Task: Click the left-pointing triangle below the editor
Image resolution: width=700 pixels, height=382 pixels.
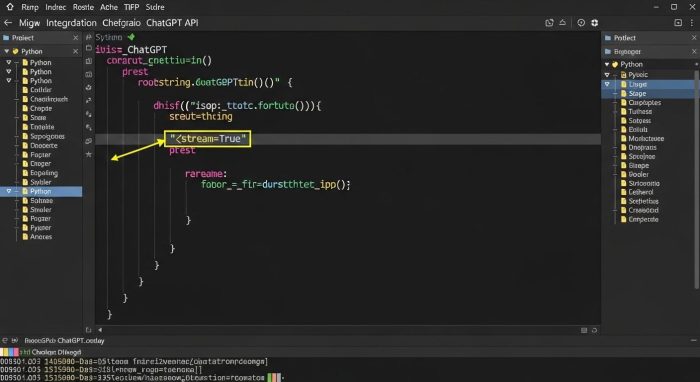Action: pyautogui.click(x=100, y=330)
